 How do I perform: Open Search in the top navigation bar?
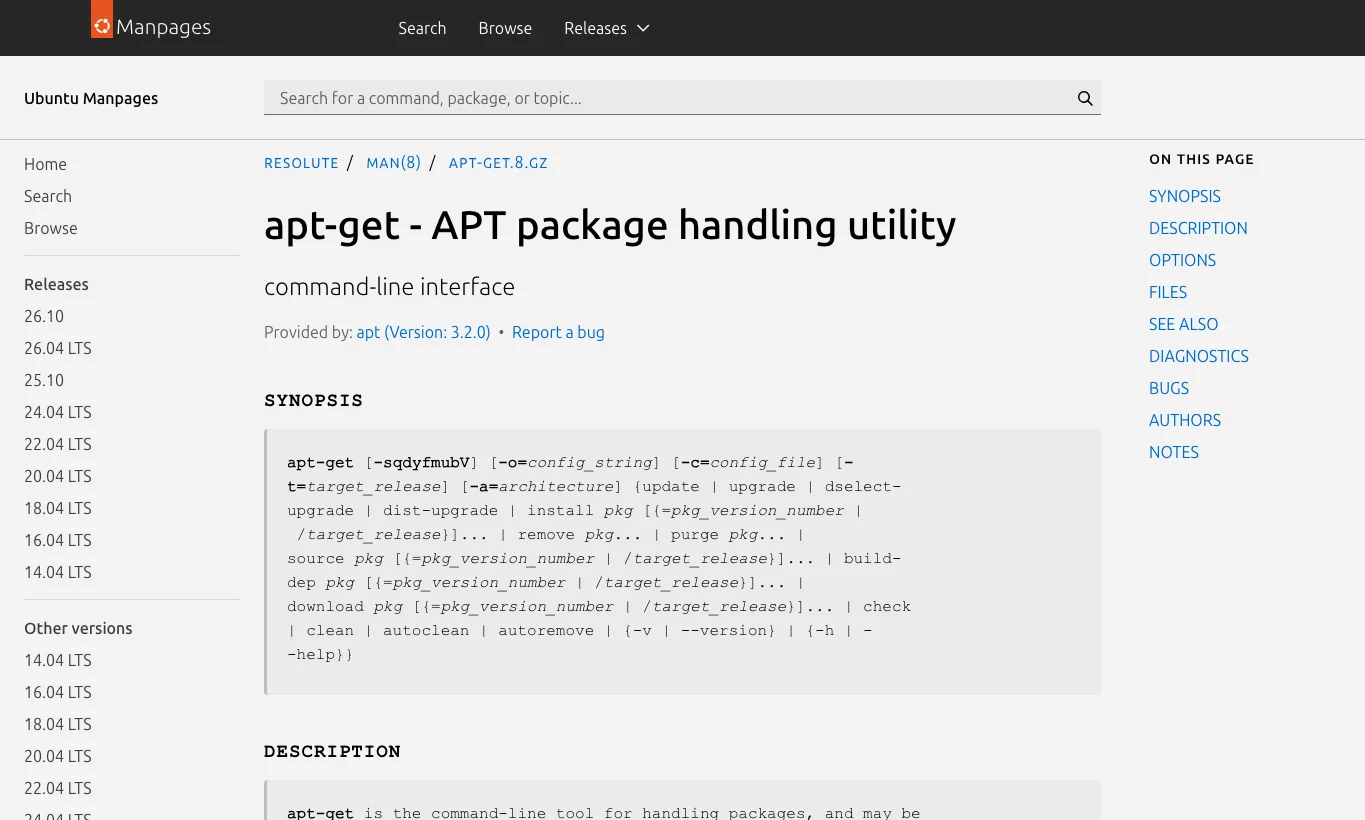point(422,28)
